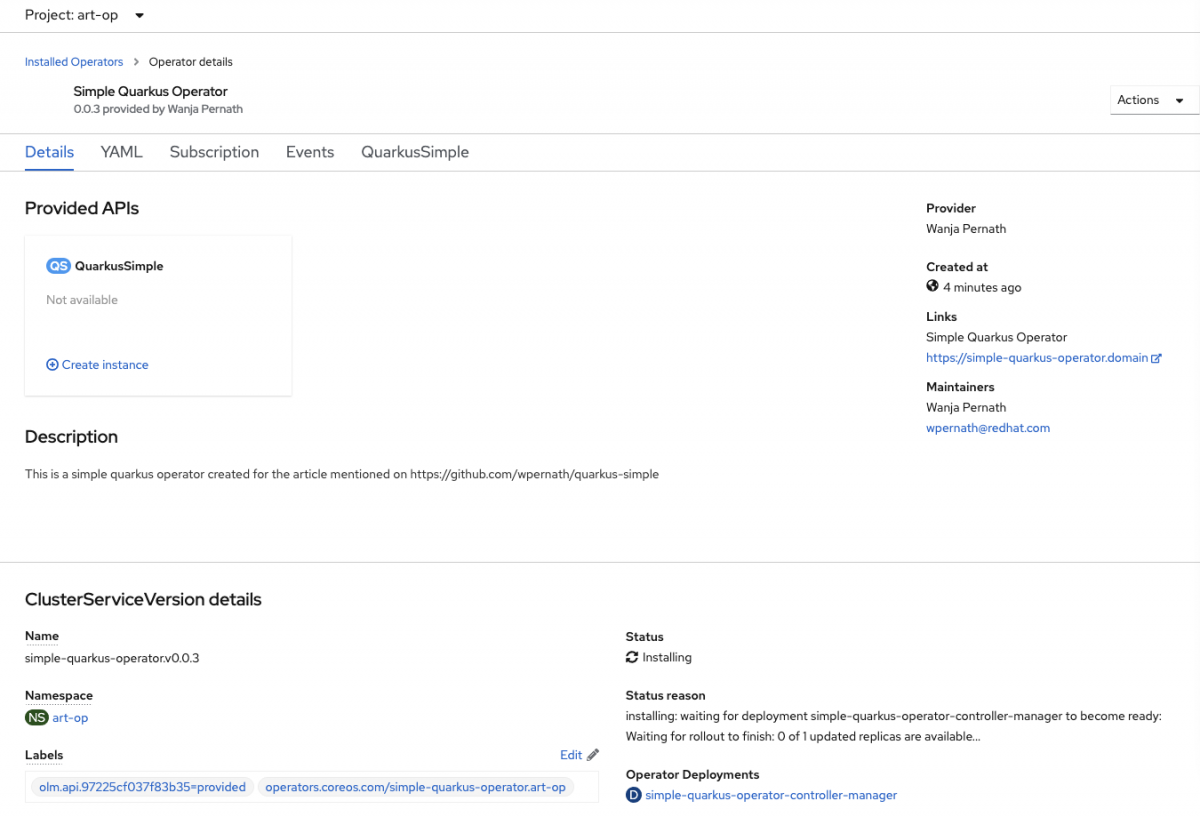Click the Create instance link
The image size is (1200, 817).
pyautogui.click(x=104, y=364)
